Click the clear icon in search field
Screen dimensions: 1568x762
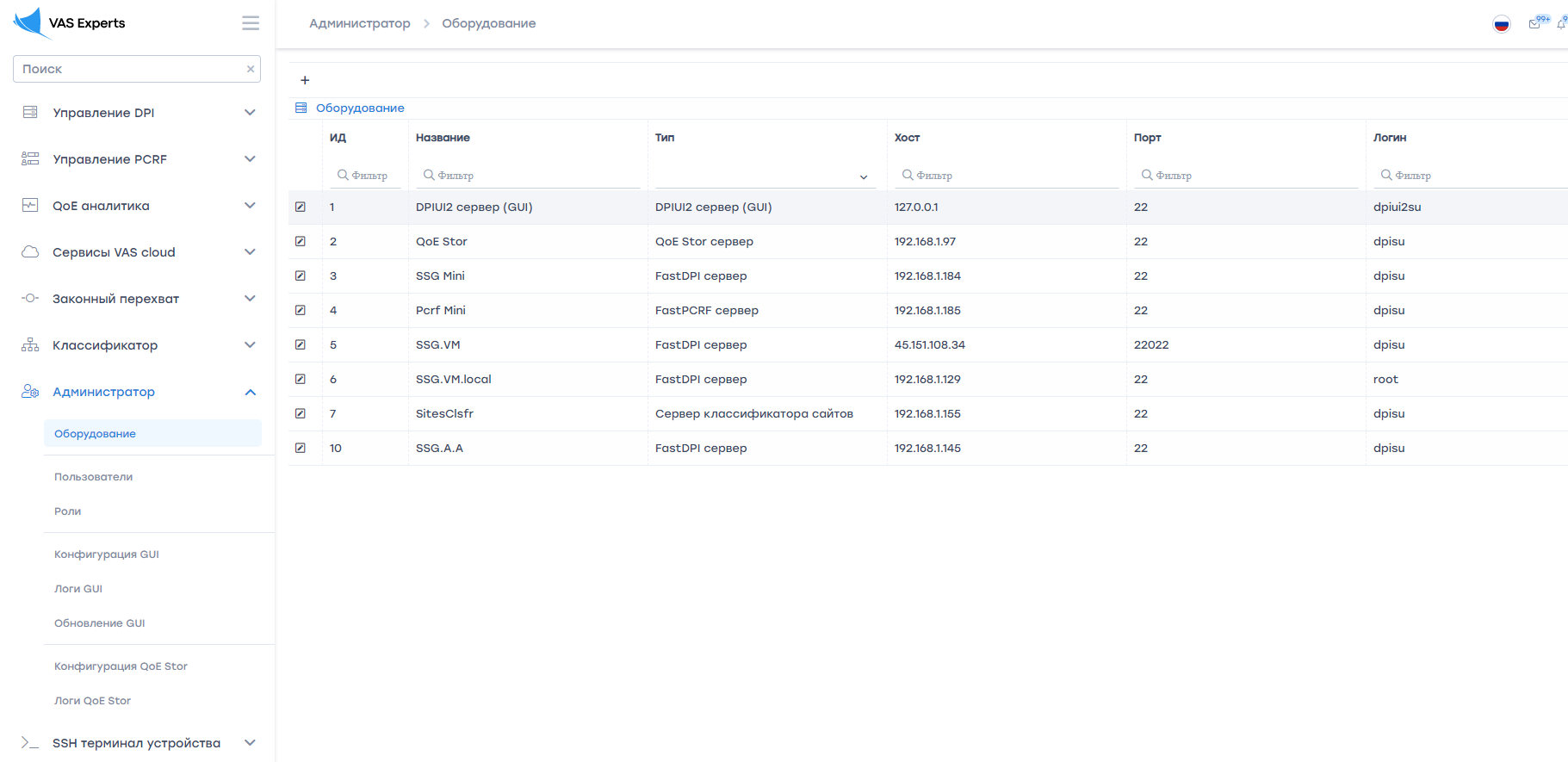(x=251, y=69)
